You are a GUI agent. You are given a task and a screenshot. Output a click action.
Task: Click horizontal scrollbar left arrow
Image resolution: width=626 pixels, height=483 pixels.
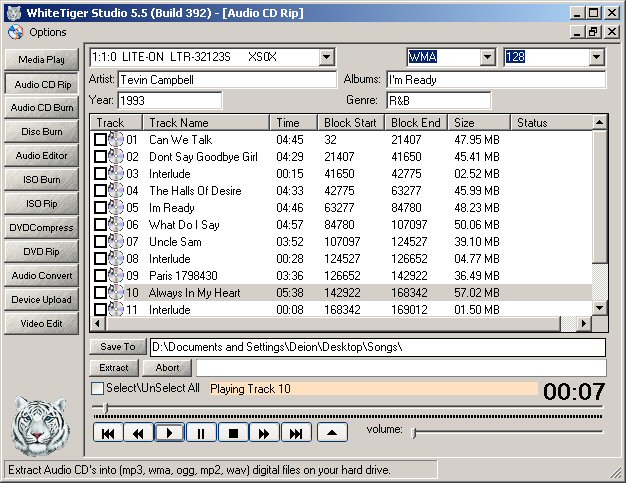point(98,323)
